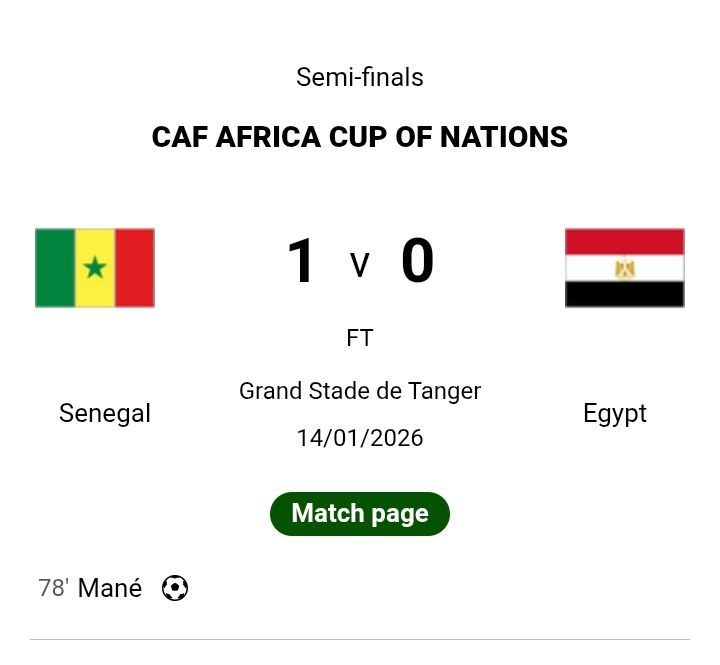Click the green star on Senegal's flag
Viewport: 720px width, 665px height.
95,268
